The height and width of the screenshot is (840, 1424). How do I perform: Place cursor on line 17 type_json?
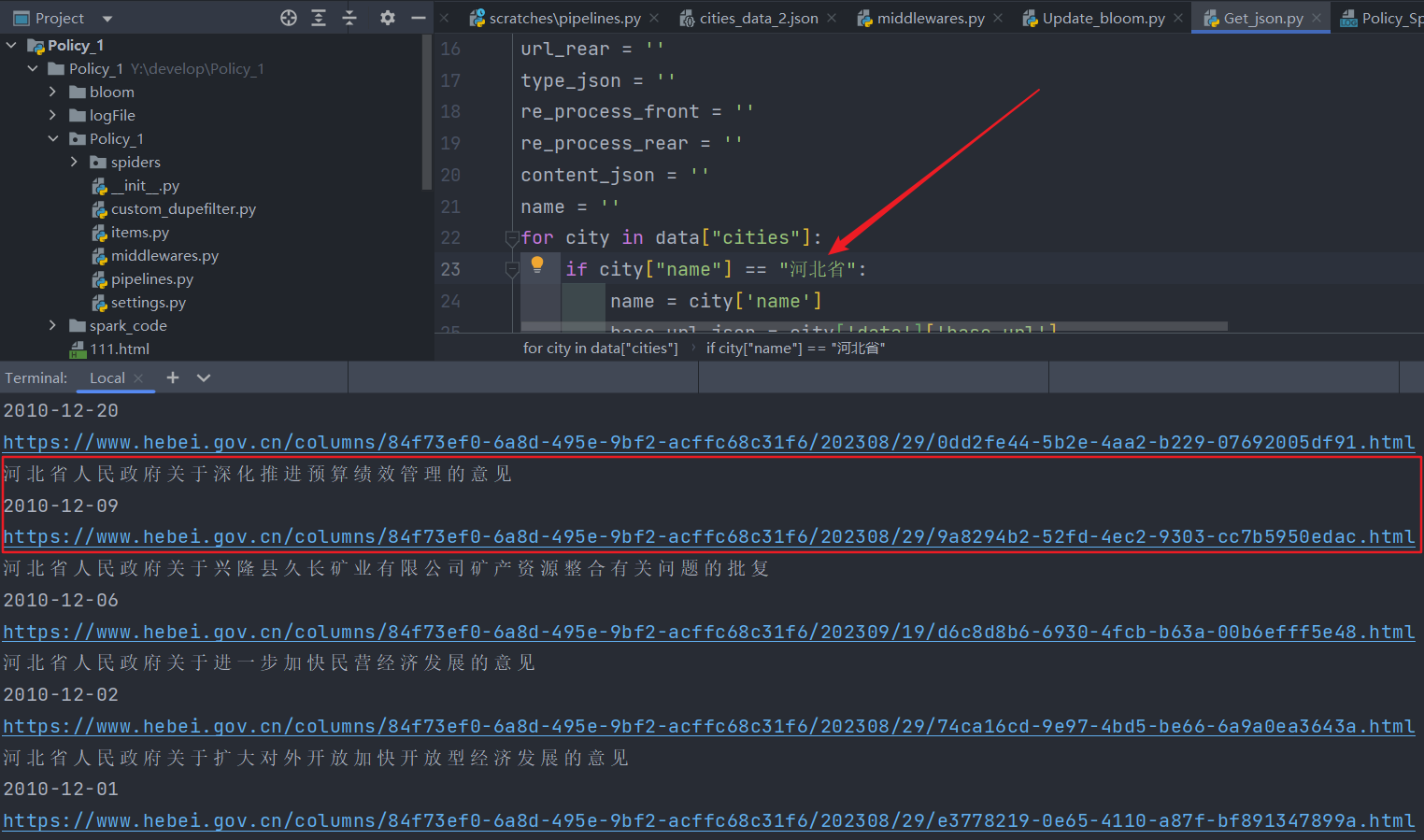[x=597, y=81]
